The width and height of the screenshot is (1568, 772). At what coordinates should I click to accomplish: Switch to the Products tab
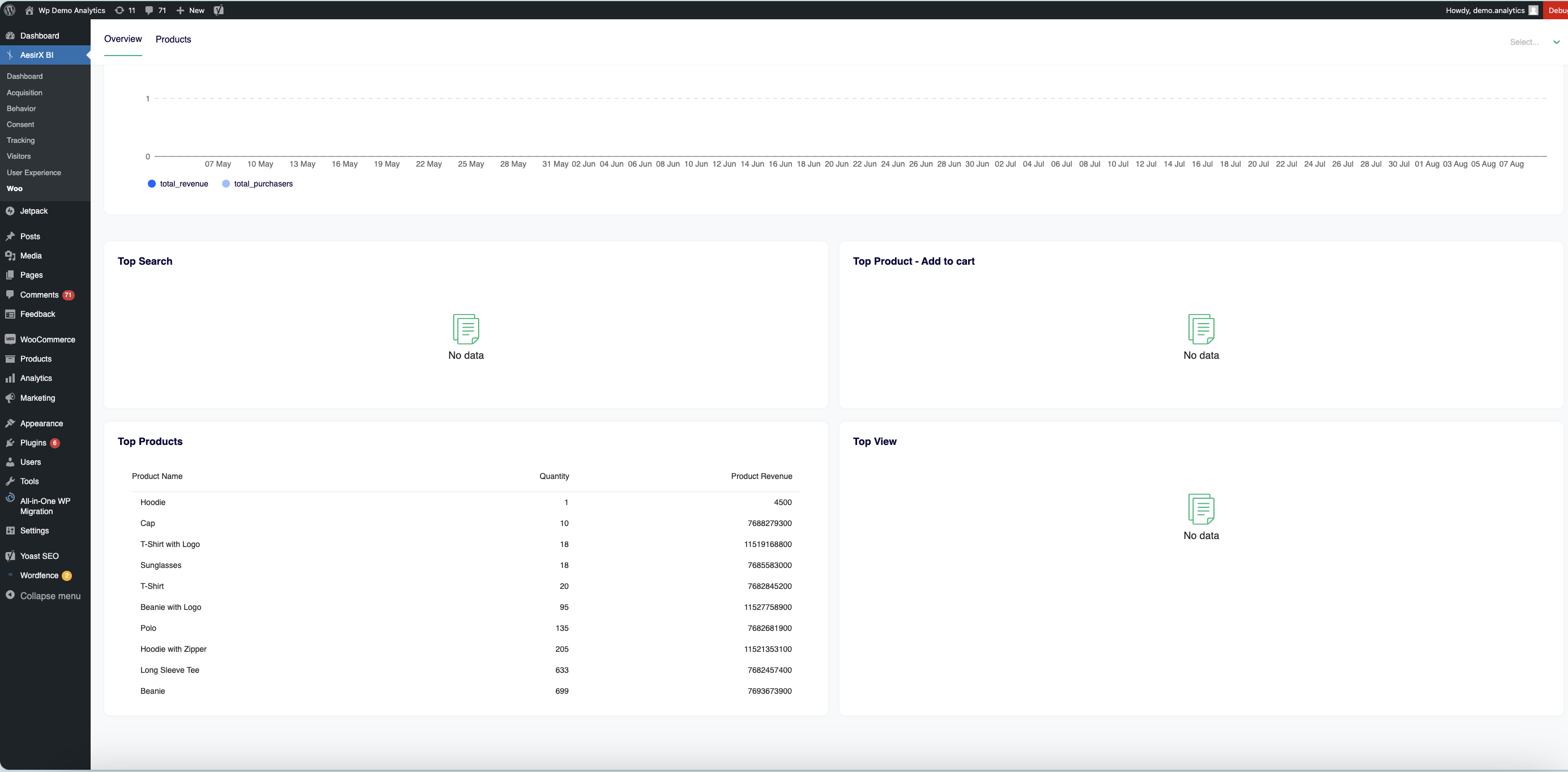(173, 39)
